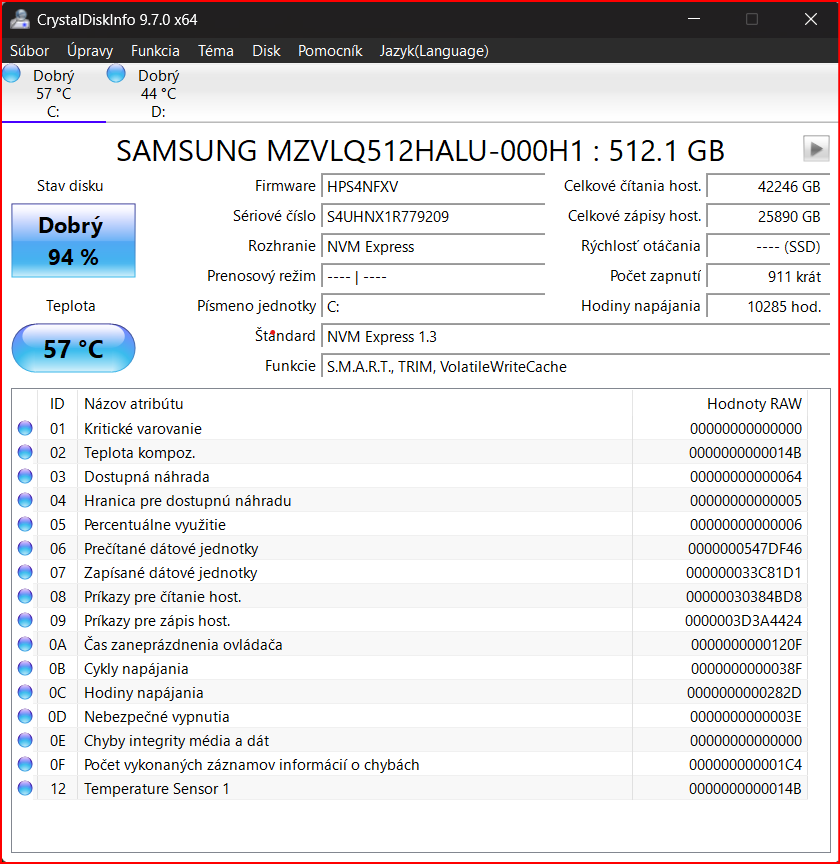The height and width of the screenshot is (864, 840).
Task: Click the blue health status circle for drive C:
Action: [11, 73]
